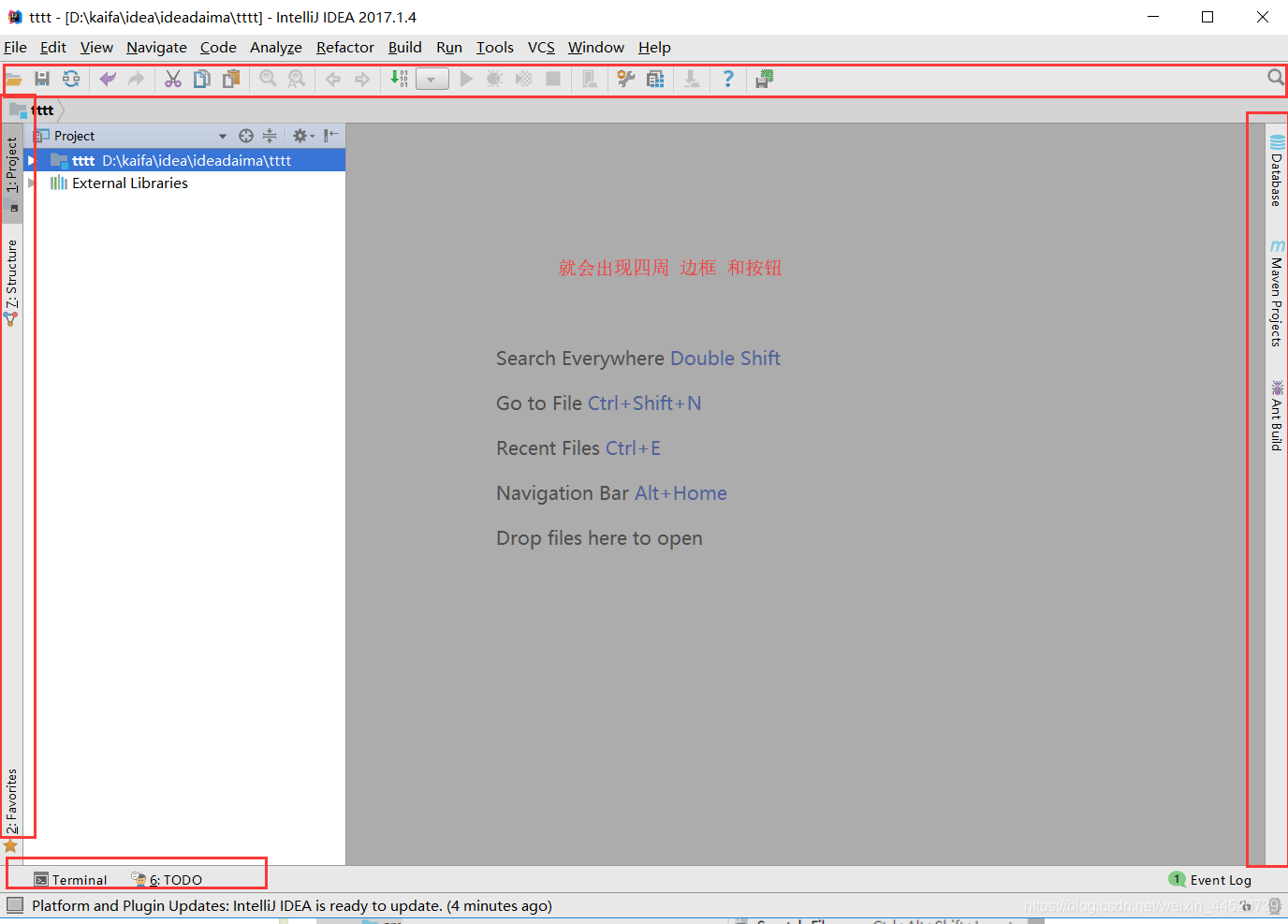Click the Back navigation arrow
Viewport: 1288px width, 924px height.
point(333,80)
